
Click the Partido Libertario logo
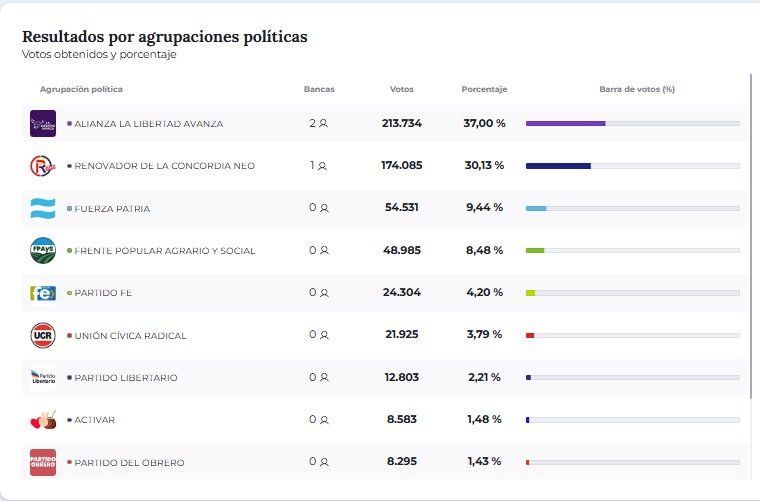tap(43, 378)
